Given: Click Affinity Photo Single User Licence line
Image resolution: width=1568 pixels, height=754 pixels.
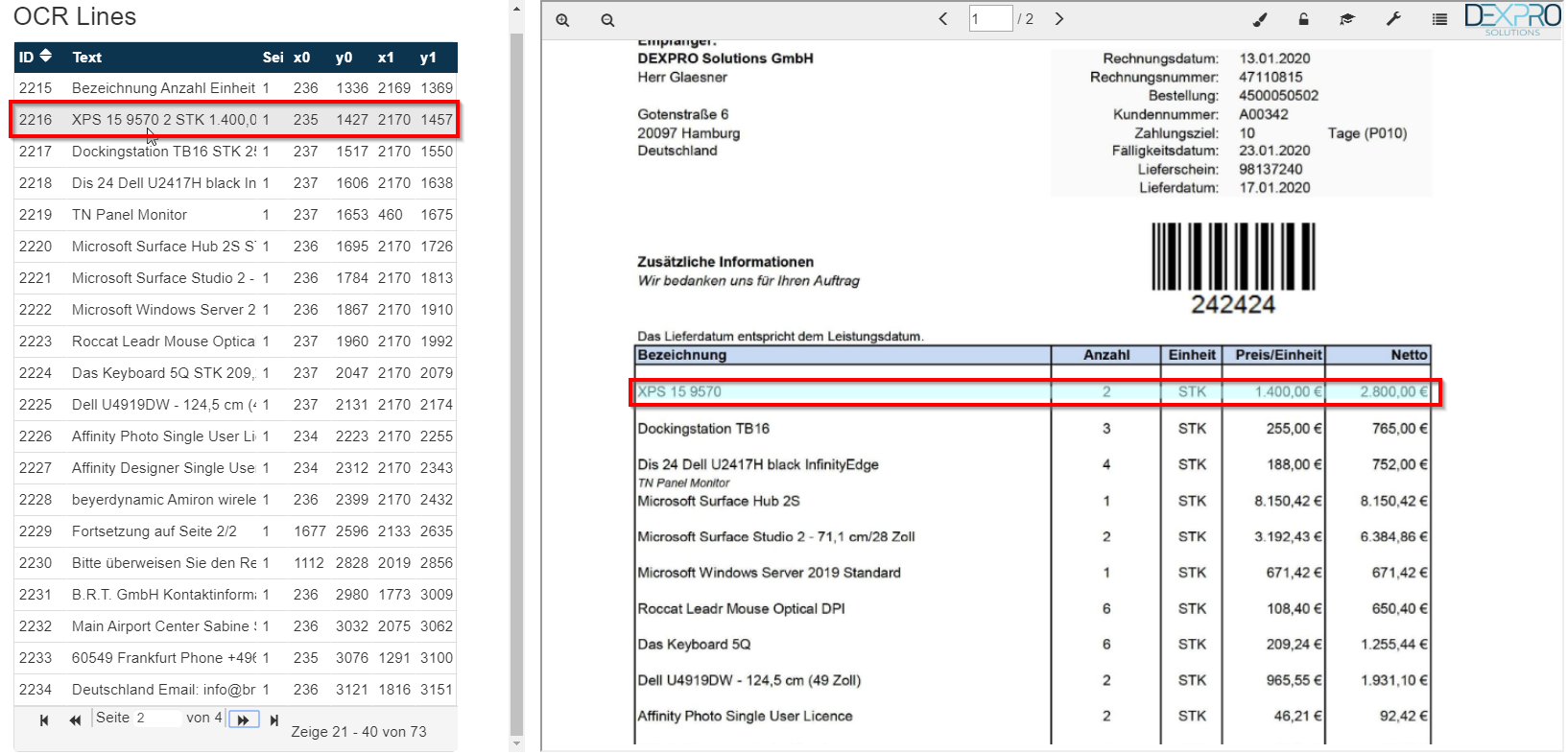Looking at the screenshot, I should click(x=745, y=717).
